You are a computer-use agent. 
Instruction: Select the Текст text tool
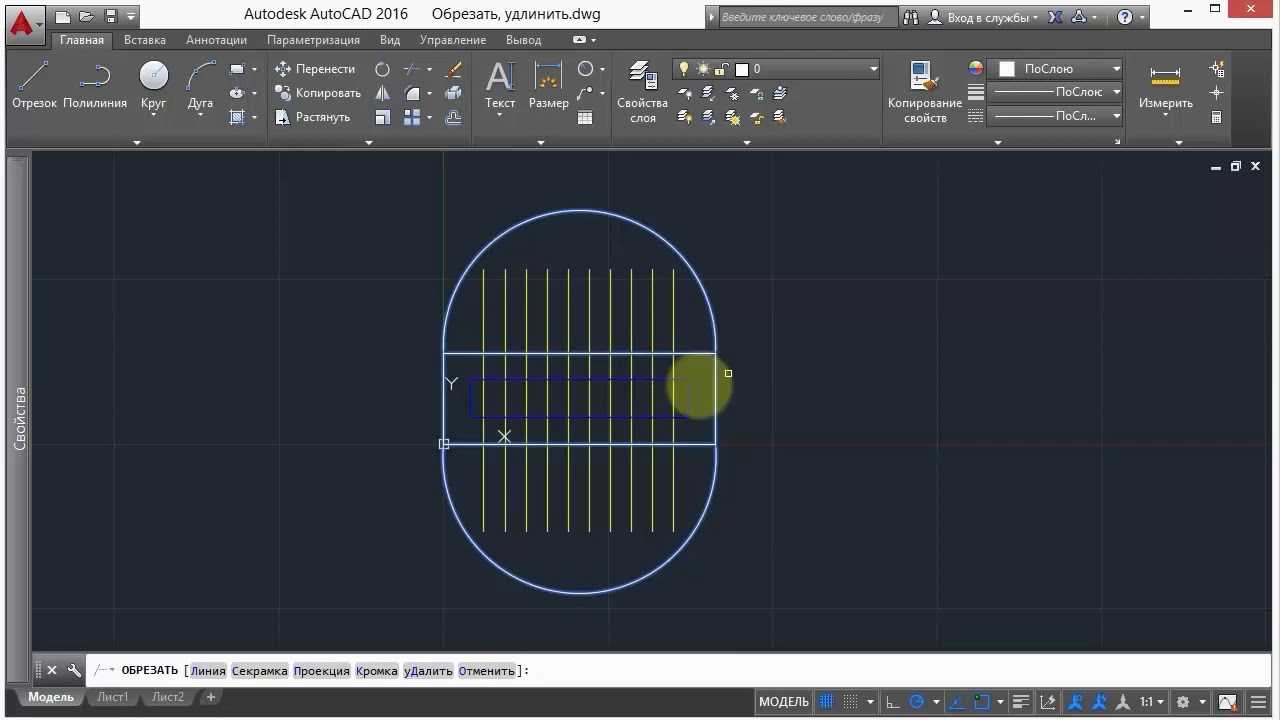coord(500,86)
